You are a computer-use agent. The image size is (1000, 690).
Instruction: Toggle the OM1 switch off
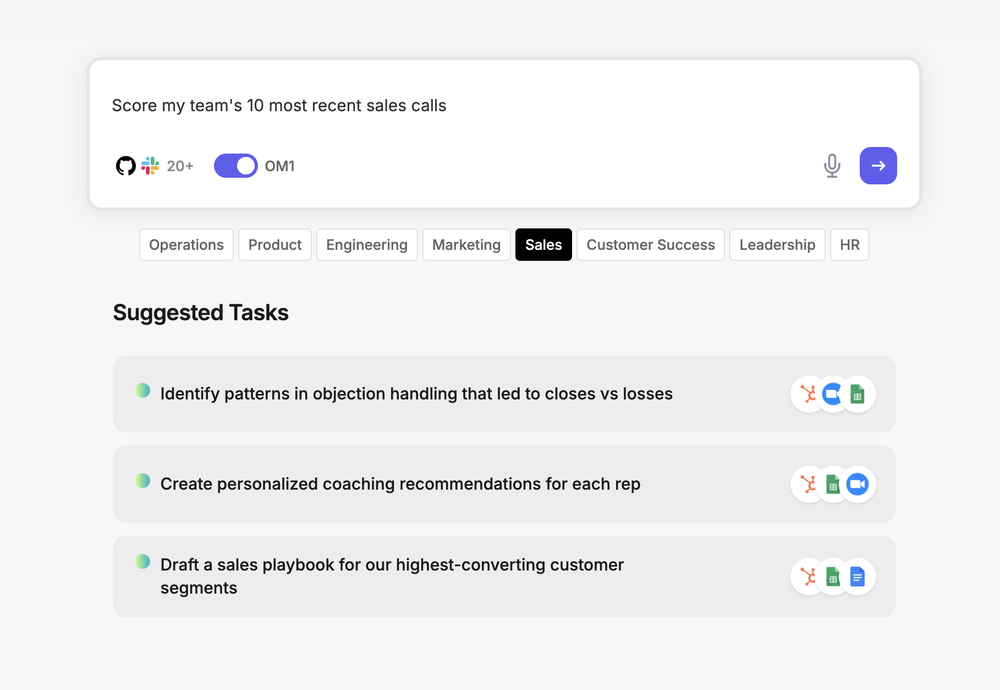pos(236,165)
